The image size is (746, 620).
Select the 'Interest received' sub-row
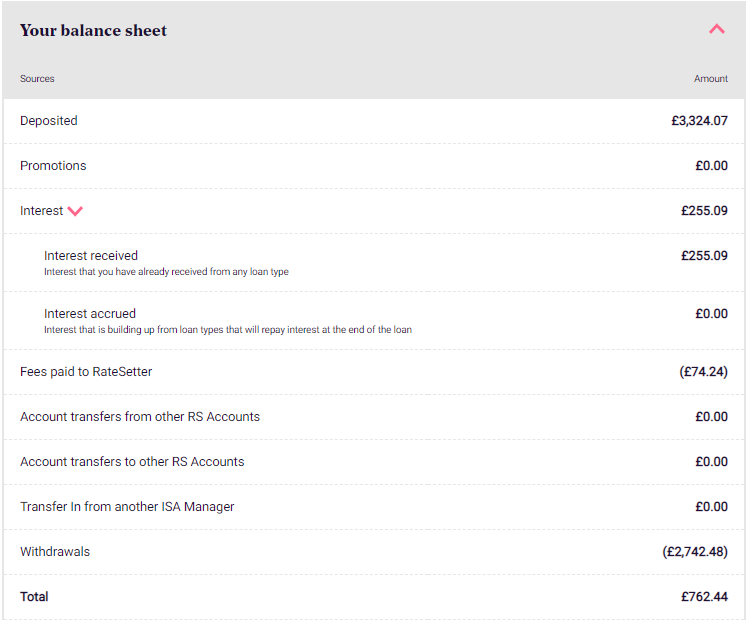pos(373,263)
